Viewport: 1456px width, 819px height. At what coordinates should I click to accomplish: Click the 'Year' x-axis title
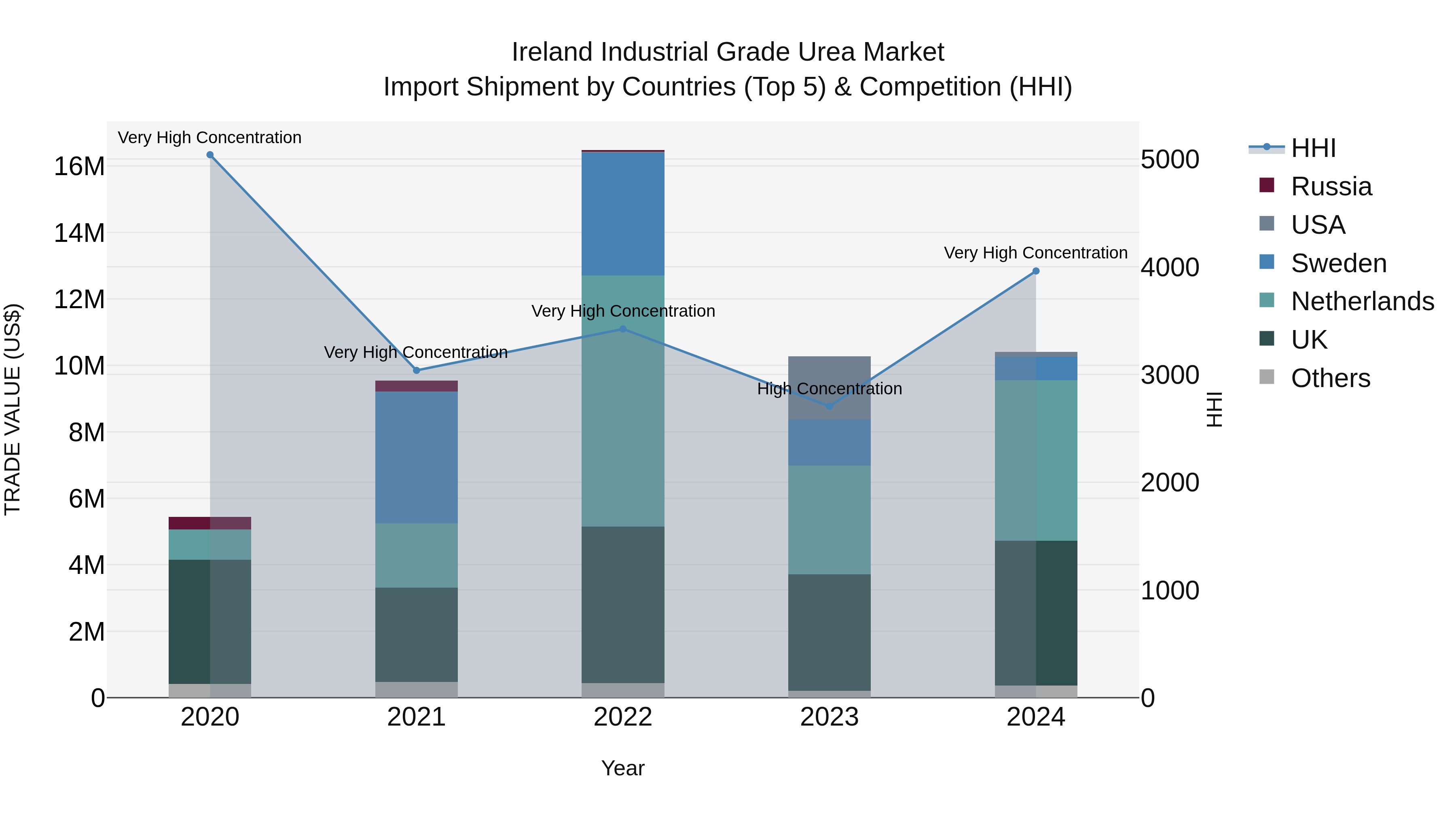coord(623,768)
